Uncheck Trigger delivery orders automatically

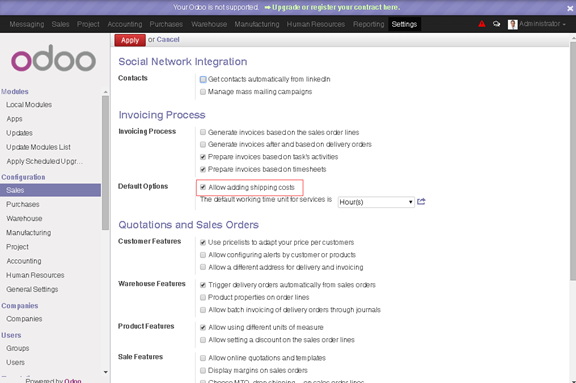pos(203,285)
